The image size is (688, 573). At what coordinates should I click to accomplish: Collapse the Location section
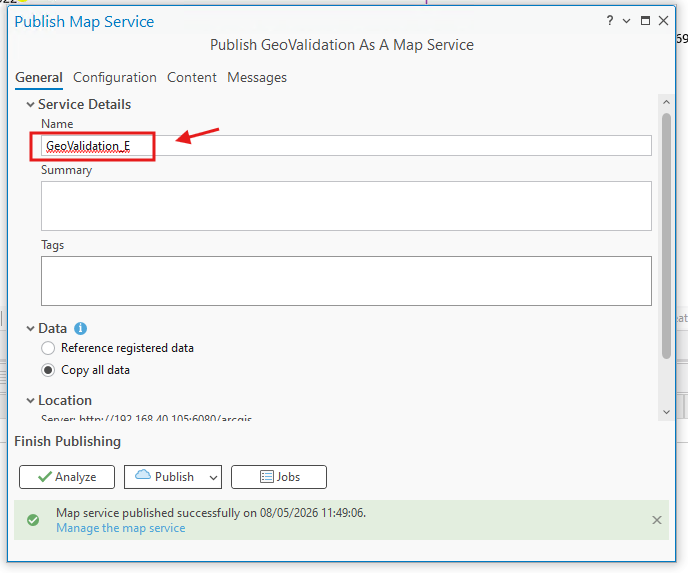(x=30, y=400)
